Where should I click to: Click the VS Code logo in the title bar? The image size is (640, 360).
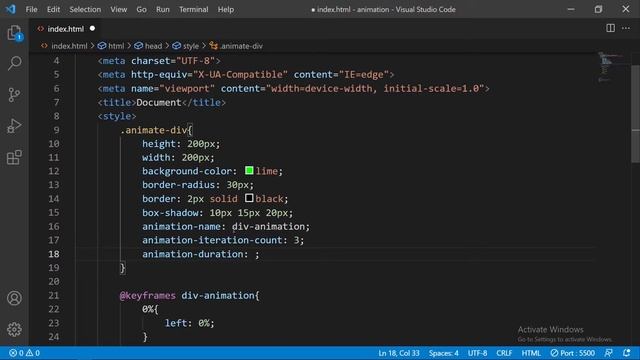point(11,9)
